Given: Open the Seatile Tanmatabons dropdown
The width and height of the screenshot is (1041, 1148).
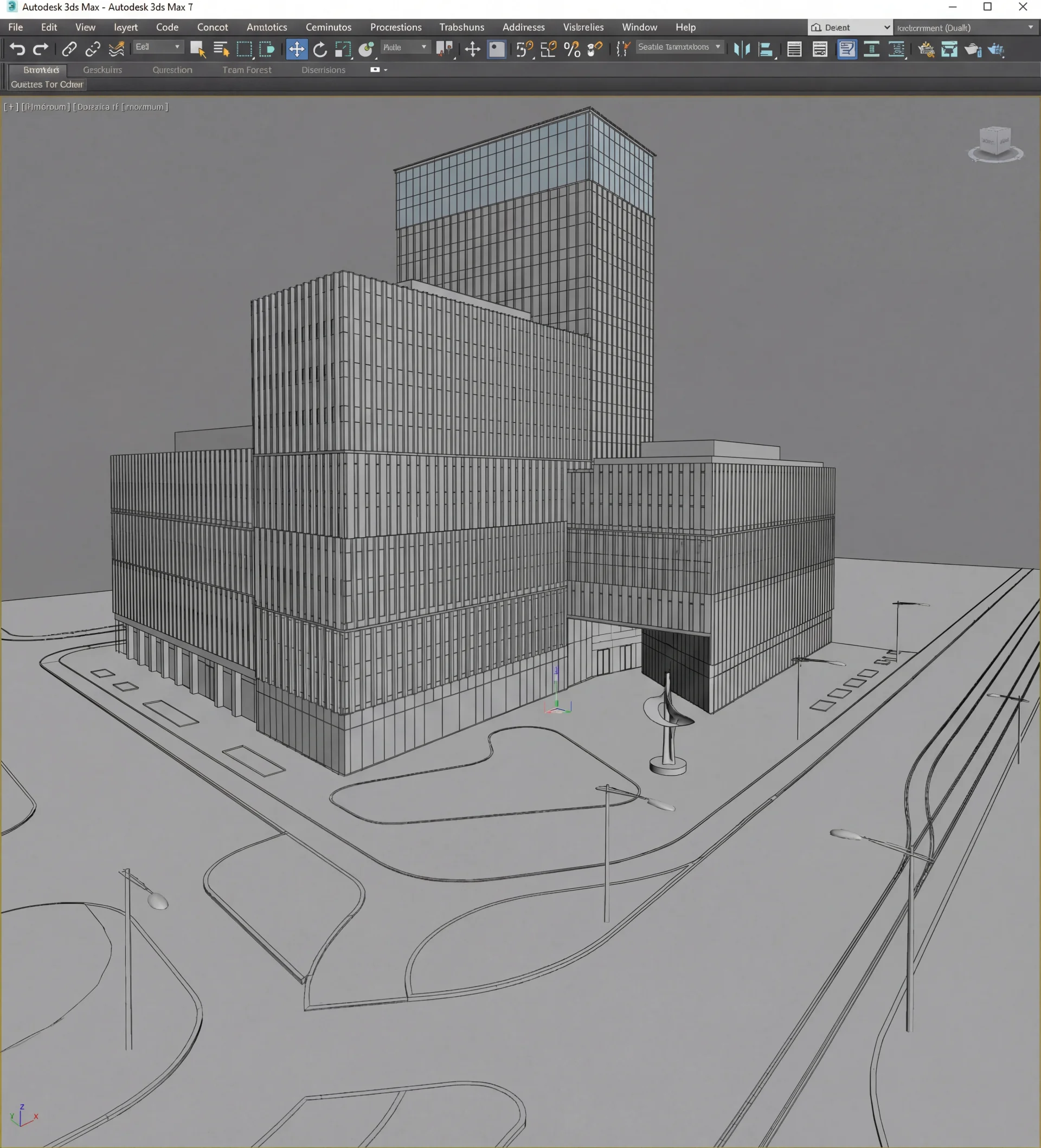Looking at the screenshot, I should (680, 47).
